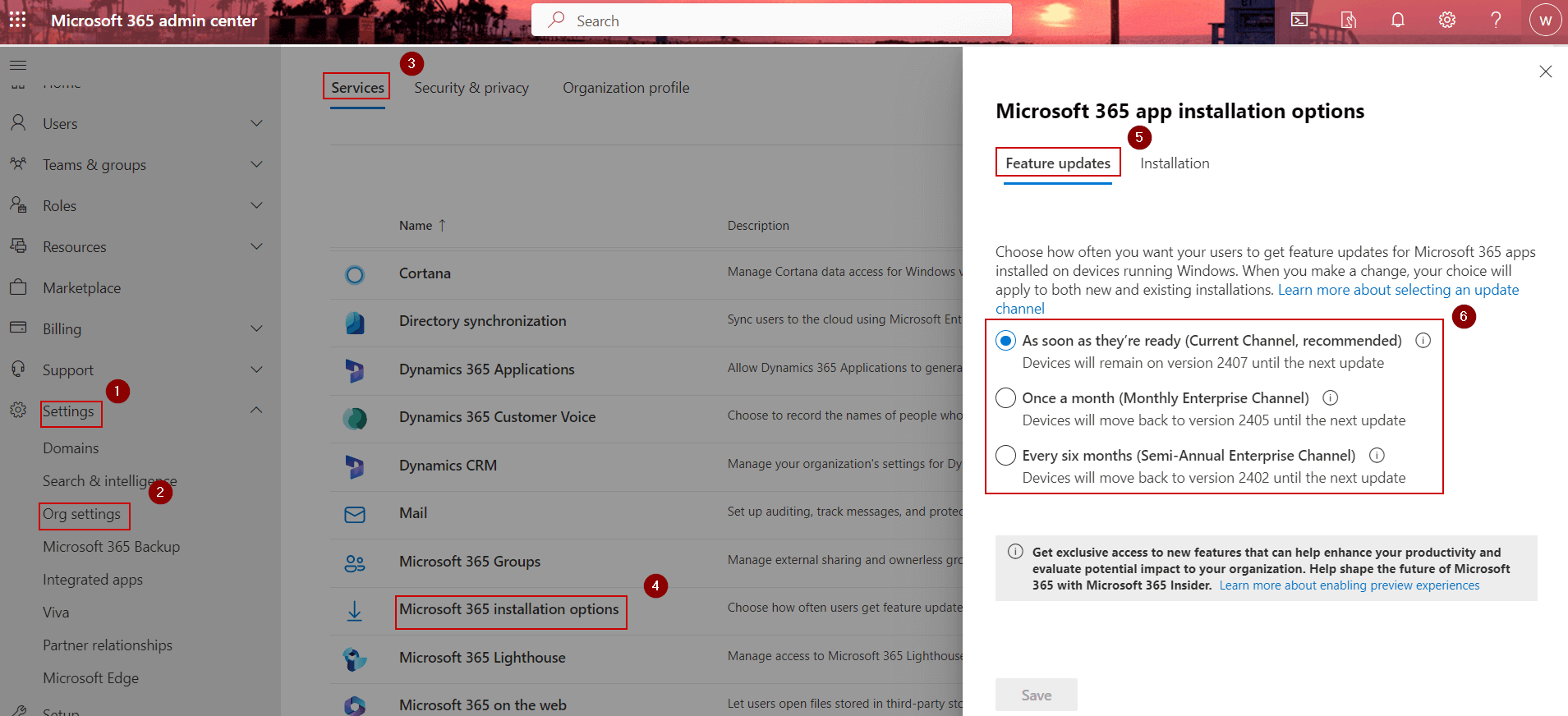
Task: Click the Resources icon in sidebar
Action: (18, 246)
